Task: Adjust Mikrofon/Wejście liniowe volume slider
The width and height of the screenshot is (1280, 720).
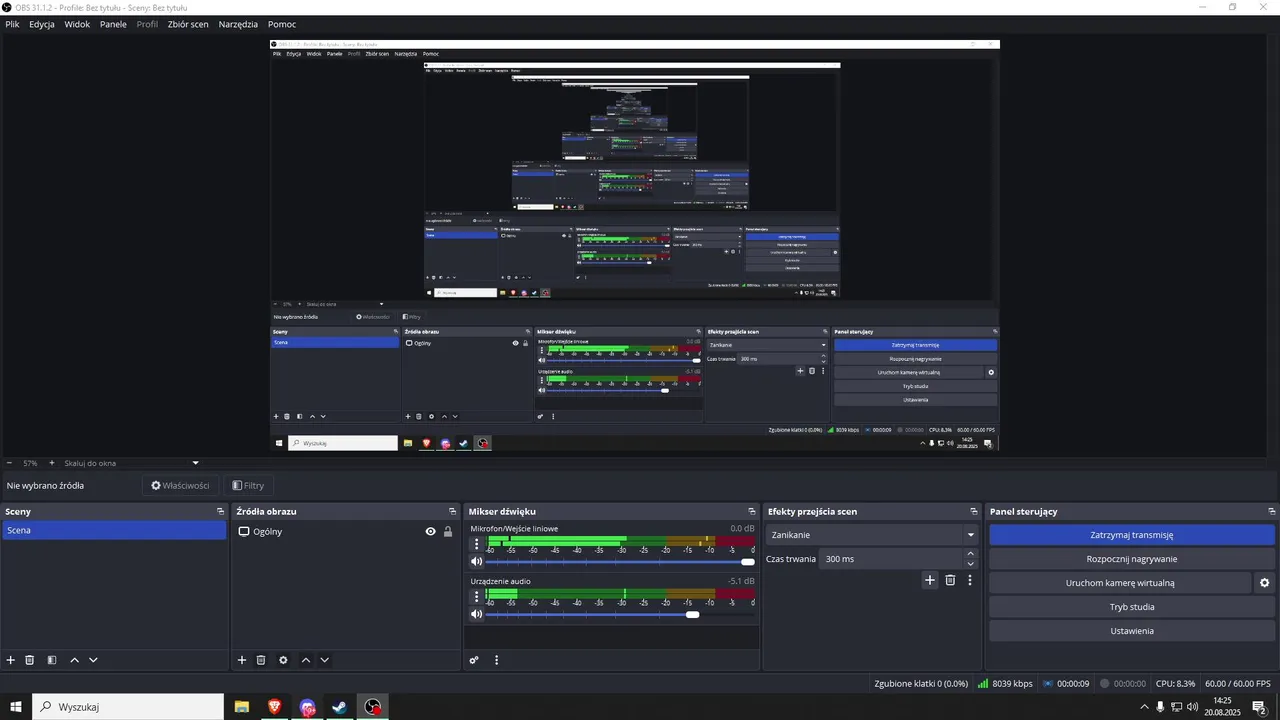Action: click(x=620, y=562)
